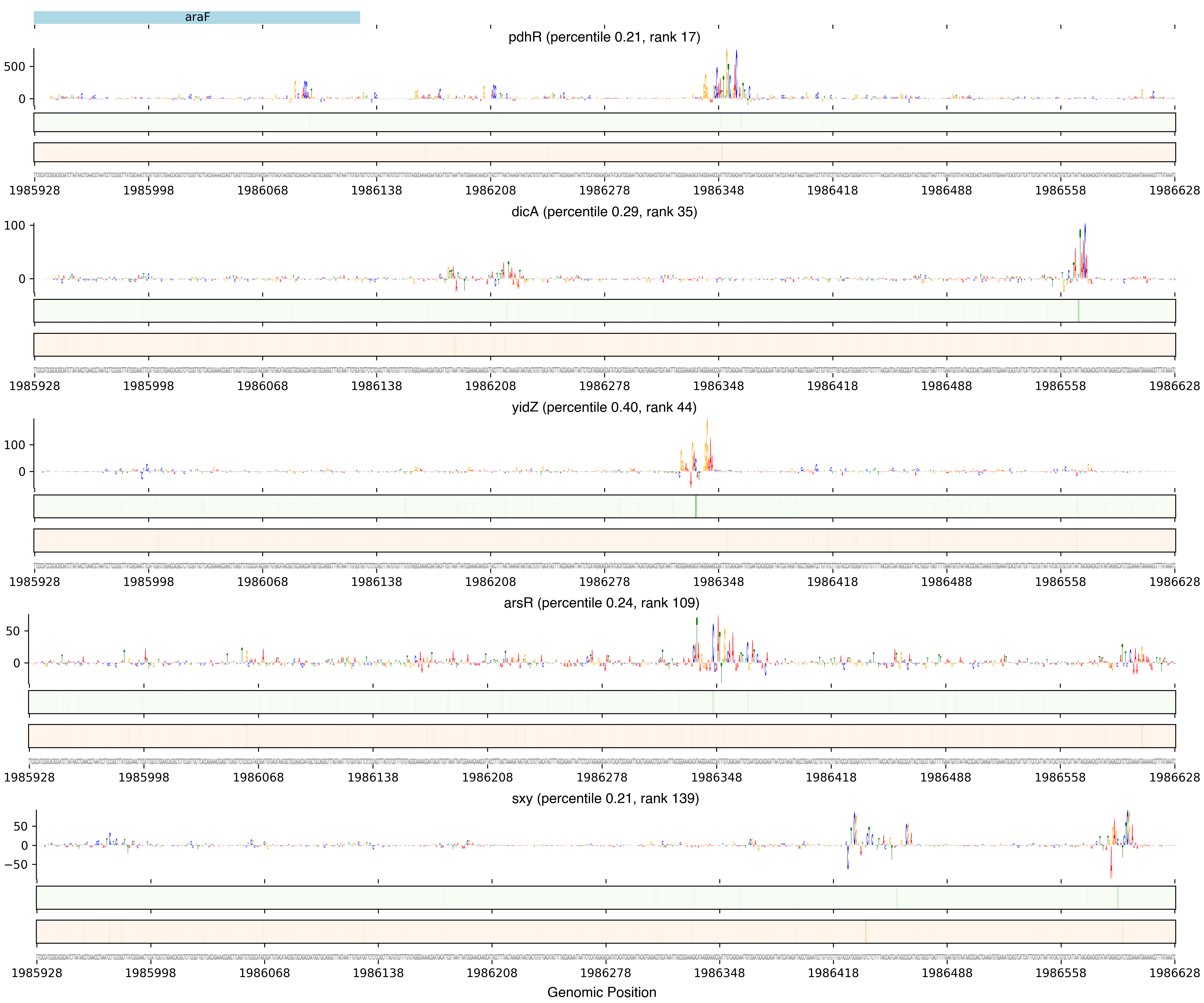This screenshot has height=1003, width=1204.
Task: Click position label 1986628 under yidZ panel
Action: coord(1175,582)
